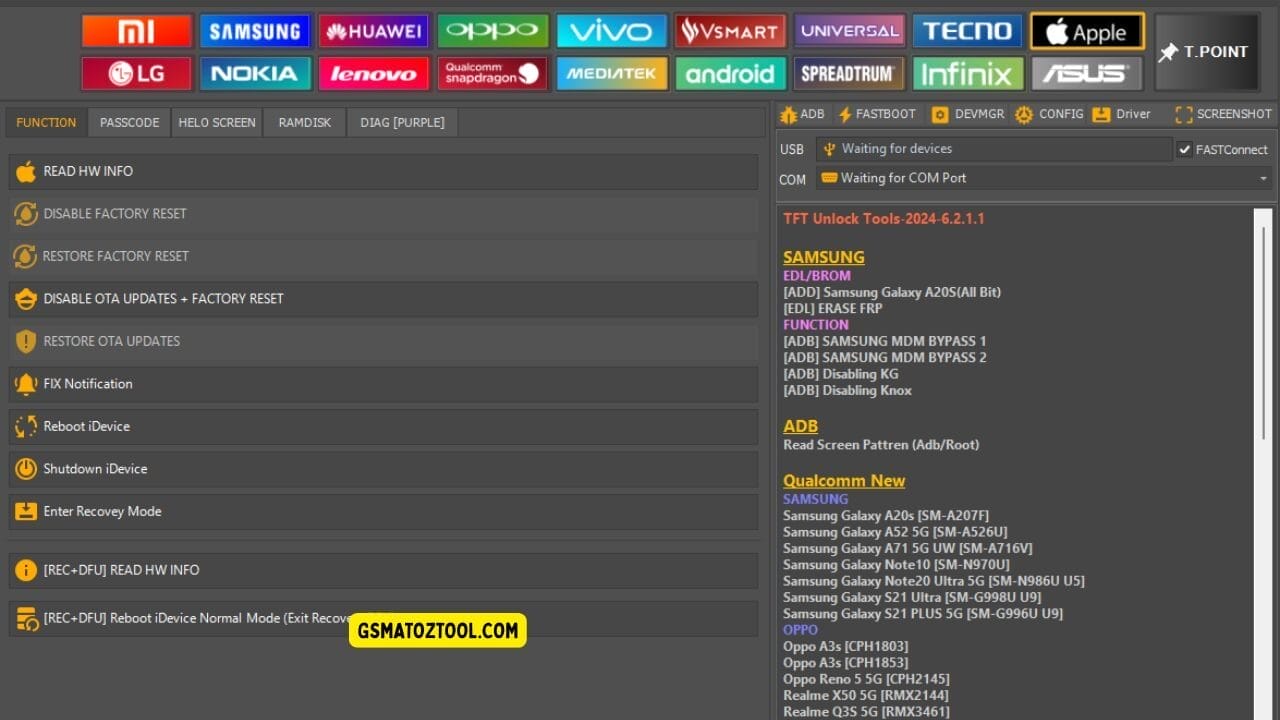Select the MediaTek brand logo
Viewport: 1280px width, 720px height.
[x=611, y=73]
